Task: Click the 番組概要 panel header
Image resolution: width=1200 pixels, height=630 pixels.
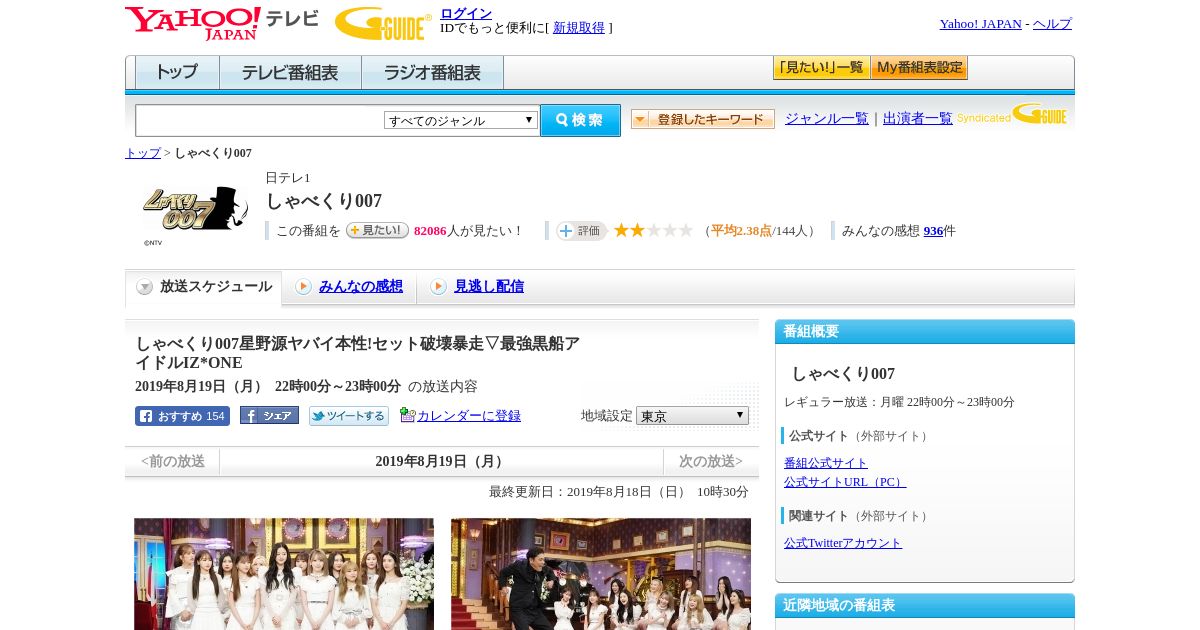Action: tap(925, 332)
